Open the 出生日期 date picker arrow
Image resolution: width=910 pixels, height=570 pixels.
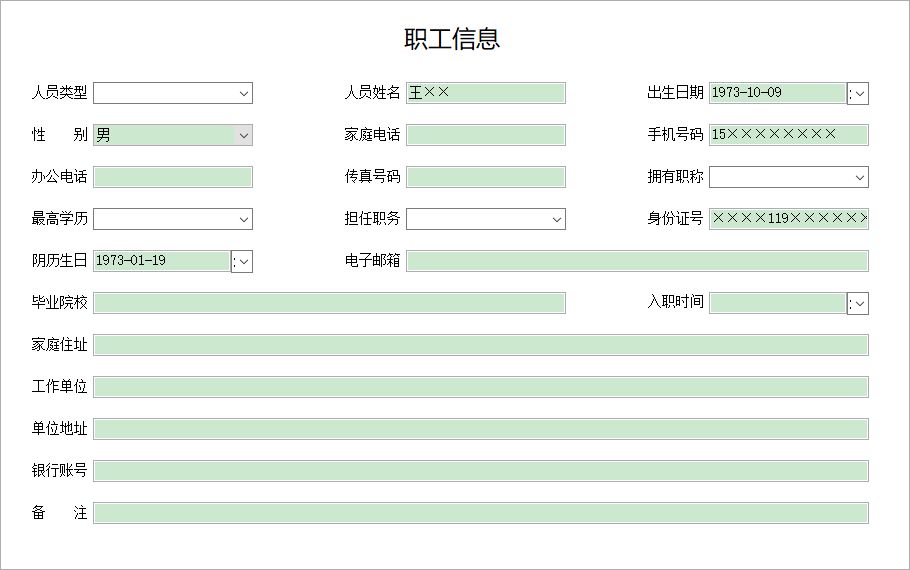(x=858, y=93)
